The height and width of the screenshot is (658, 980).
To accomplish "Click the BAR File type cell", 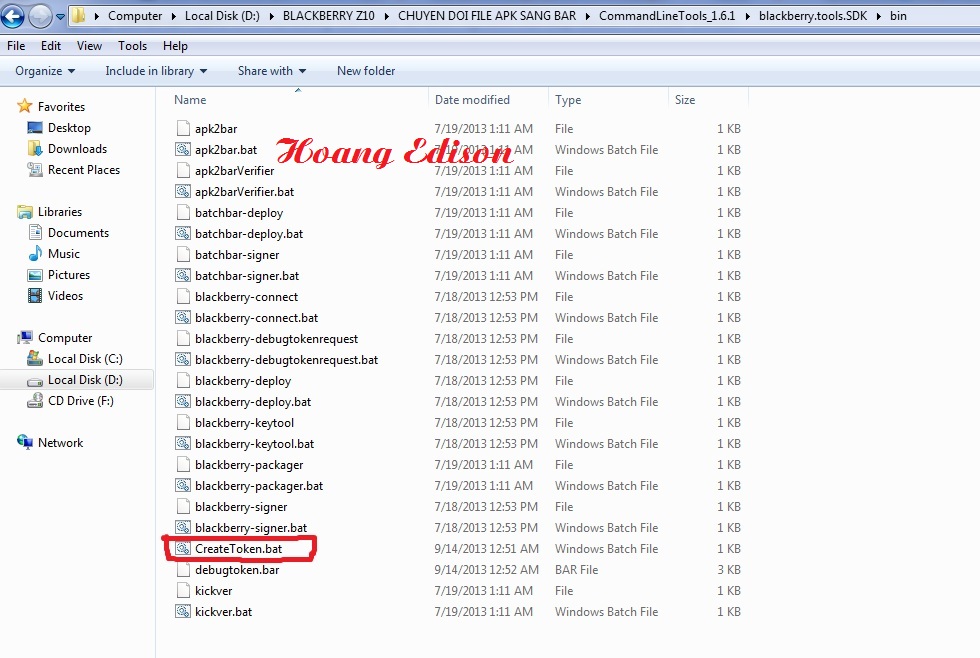I will (x=576, y=569).
